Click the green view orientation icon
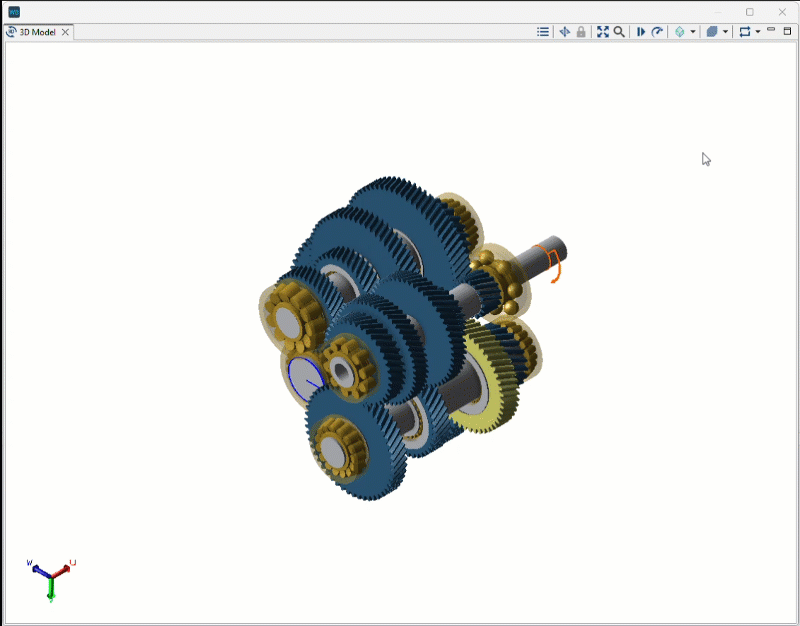Image resolution: width=800 pixels, height=626 pixels. point(680,32)
